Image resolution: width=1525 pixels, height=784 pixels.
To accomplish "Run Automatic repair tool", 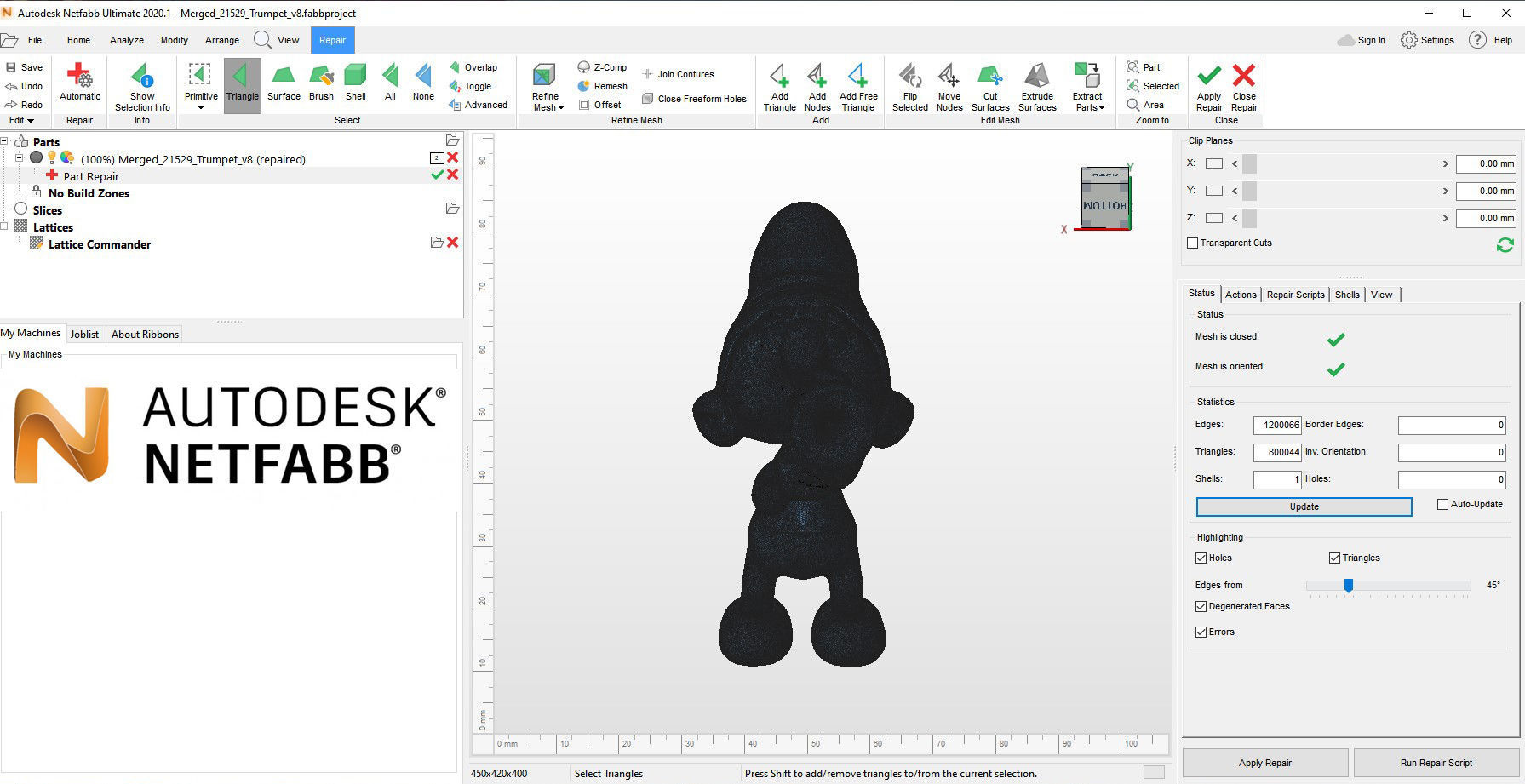I will [80, 83].
